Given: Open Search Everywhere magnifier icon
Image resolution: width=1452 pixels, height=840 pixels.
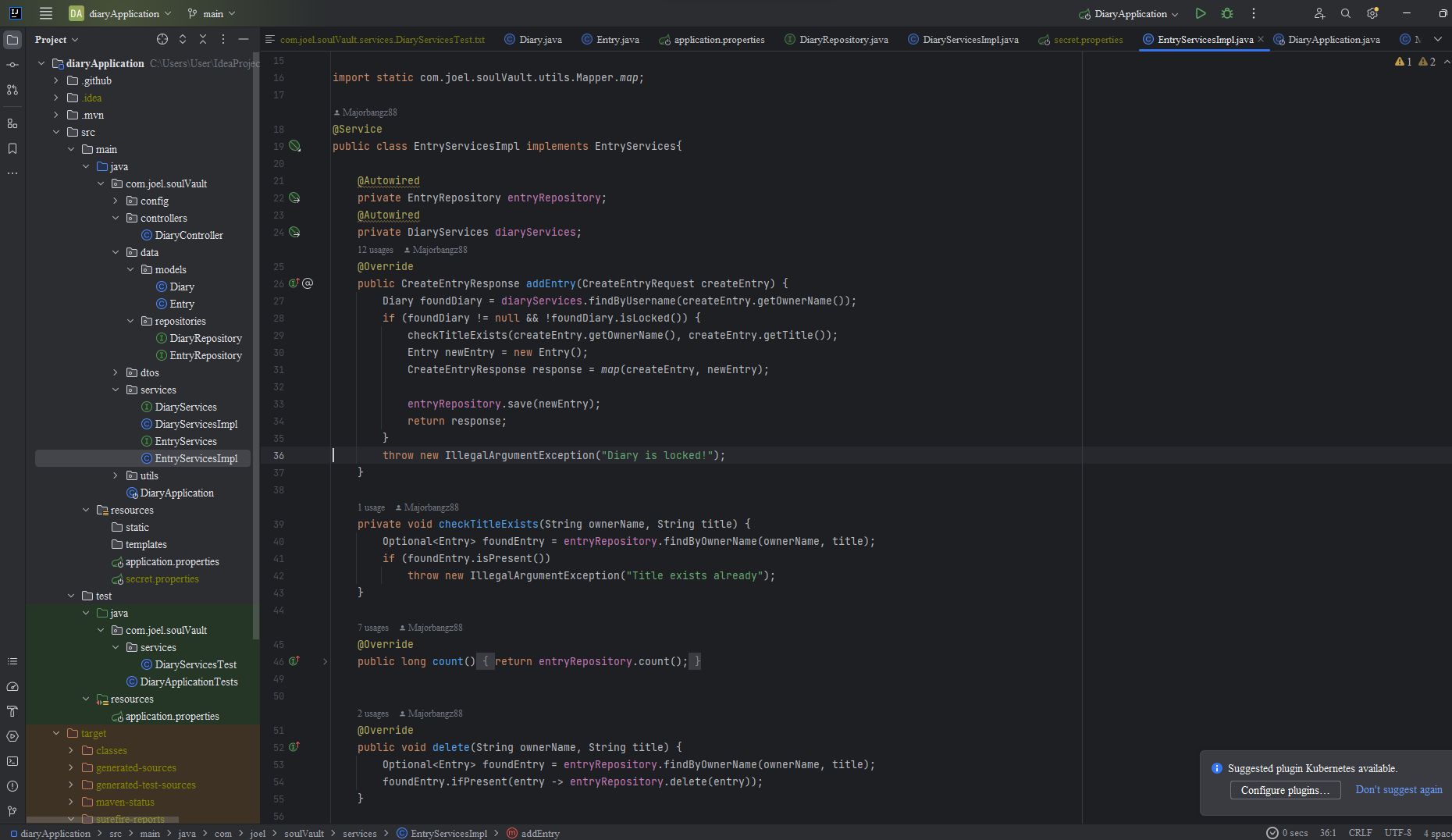Looking at the screenshot, I should coord(1346,13).
